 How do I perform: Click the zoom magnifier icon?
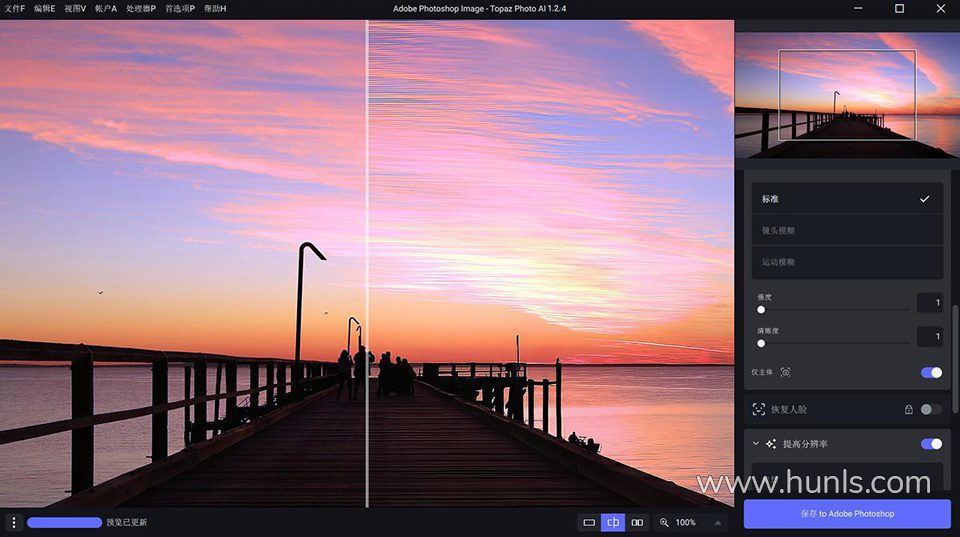click(x=664, y=522)
